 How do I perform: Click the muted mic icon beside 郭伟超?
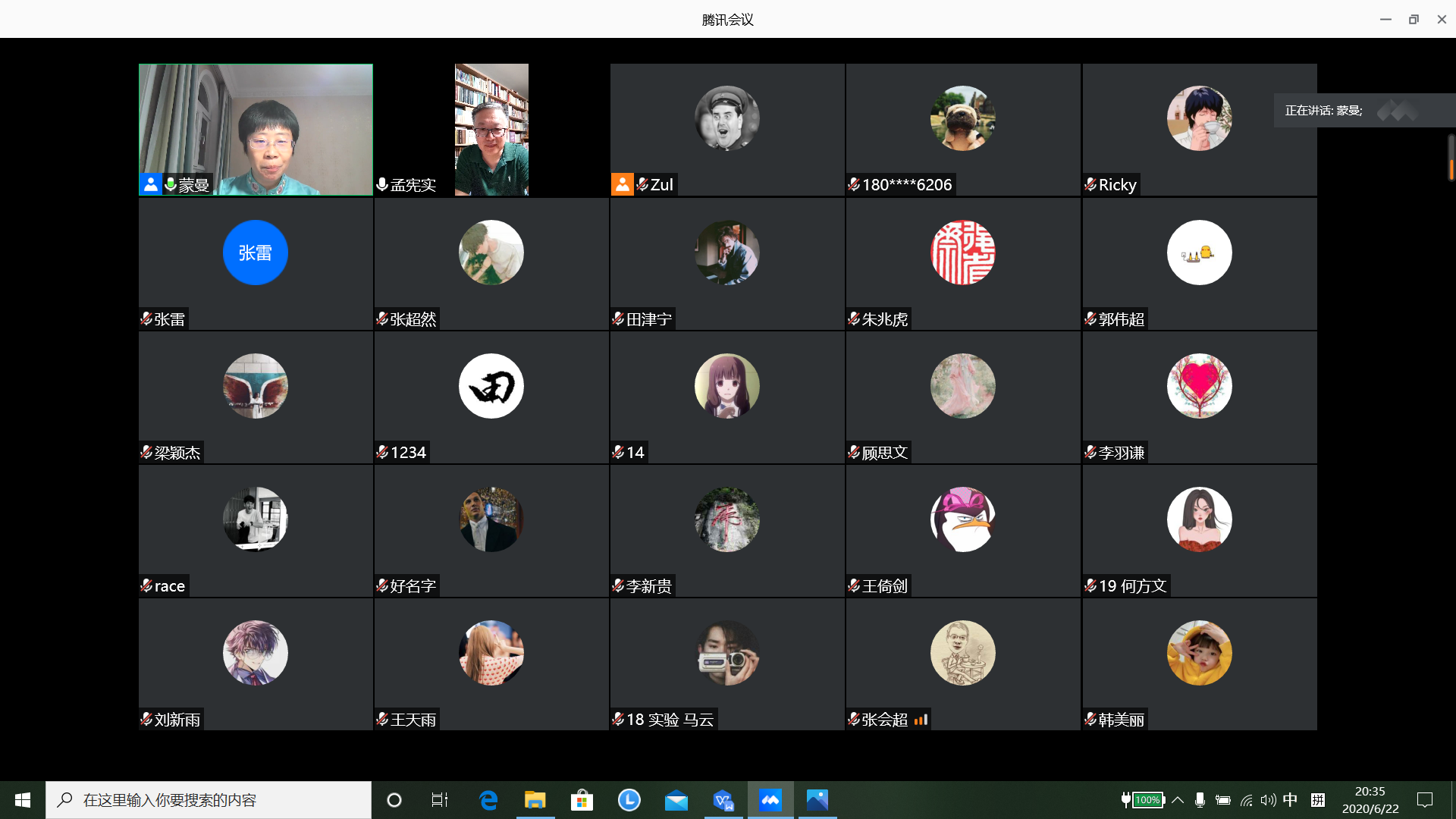pos(1090,319)
